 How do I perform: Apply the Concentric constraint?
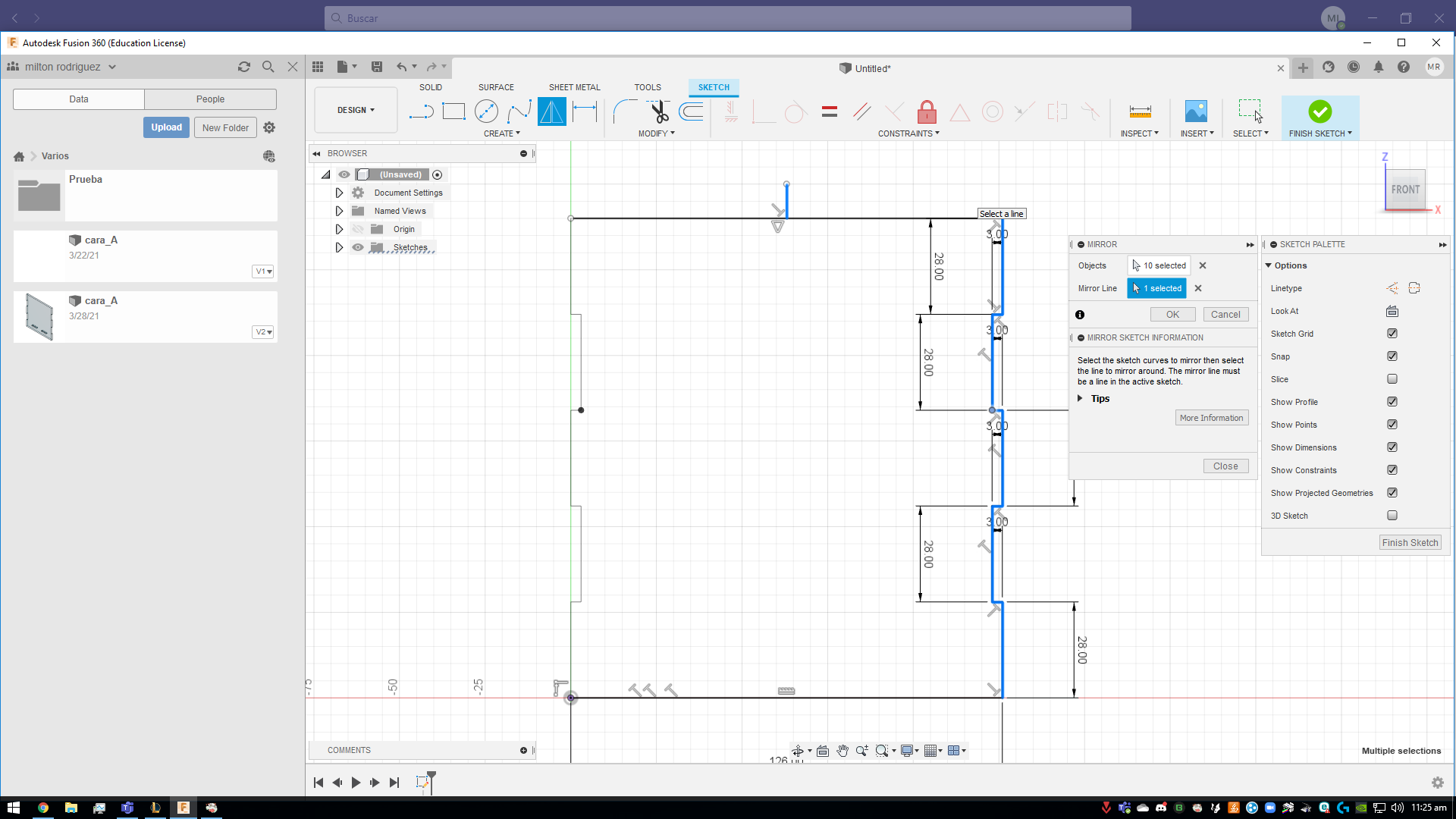point(992,112)
